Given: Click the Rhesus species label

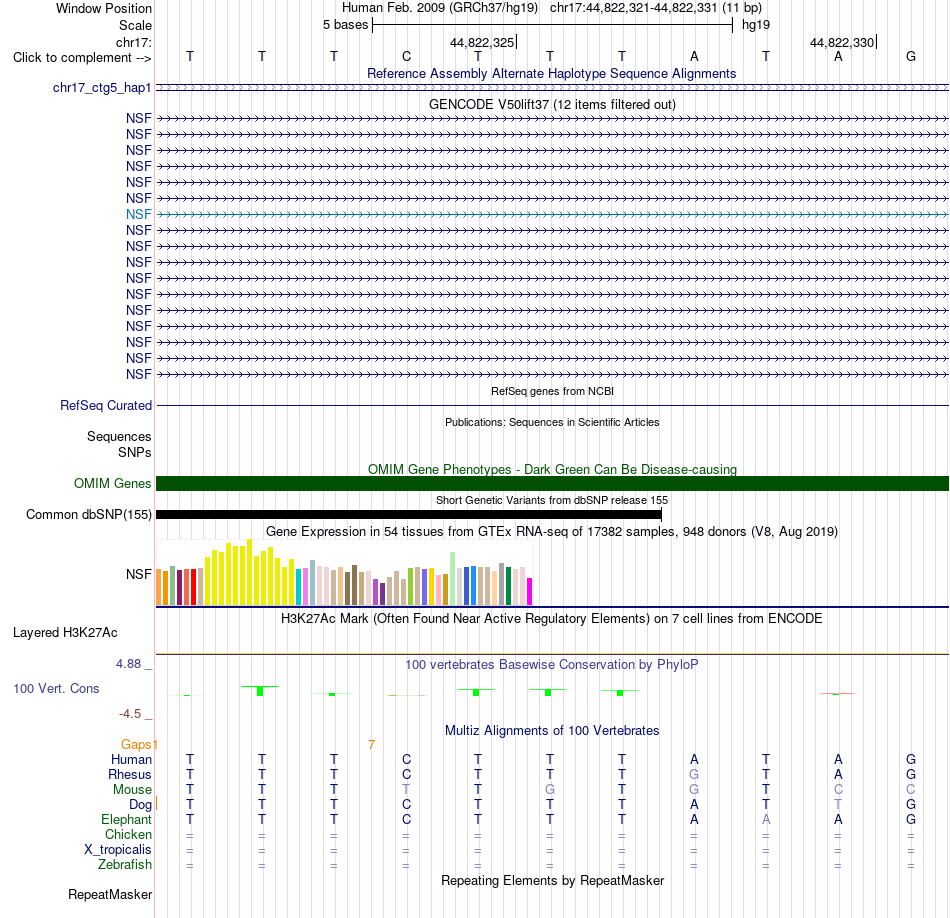Looking at the screenshot, I should (x=130, y=774).
